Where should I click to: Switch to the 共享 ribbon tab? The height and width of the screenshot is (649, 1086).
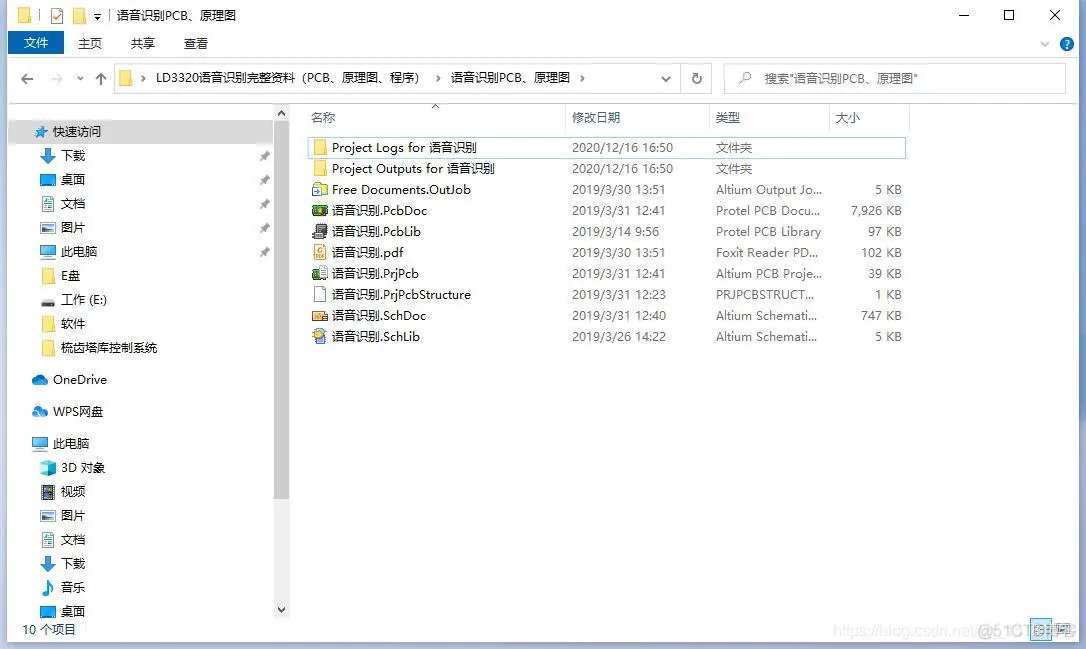click(143, 44)
